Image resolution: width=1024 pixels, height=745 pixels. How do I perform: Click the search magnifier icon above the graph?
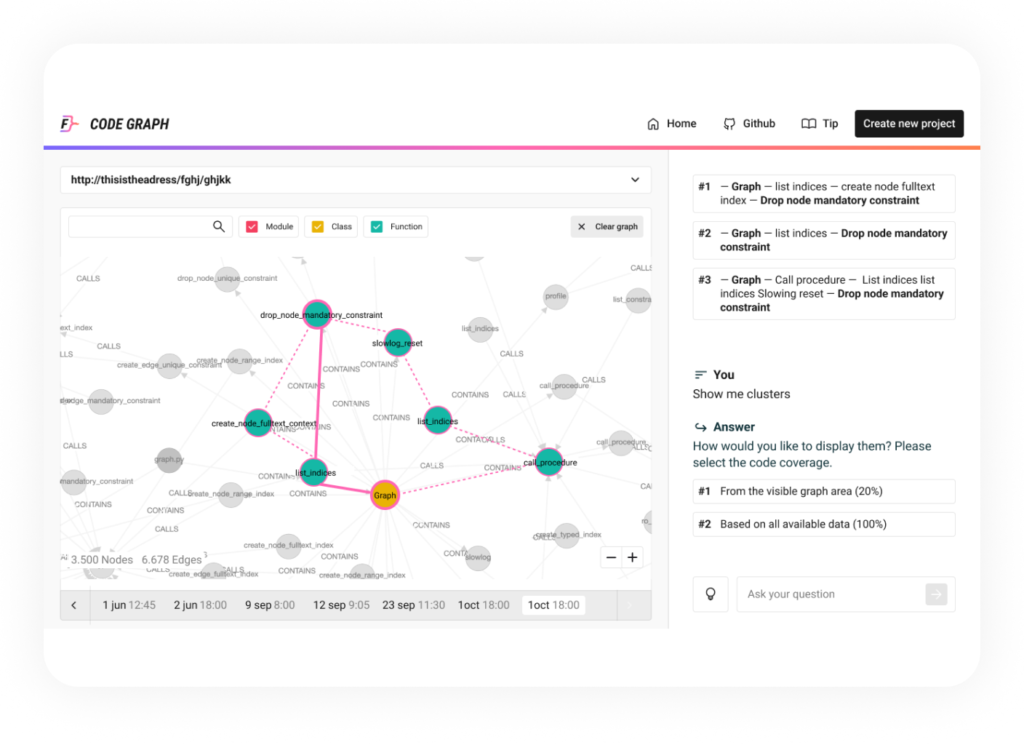(219, 226)
